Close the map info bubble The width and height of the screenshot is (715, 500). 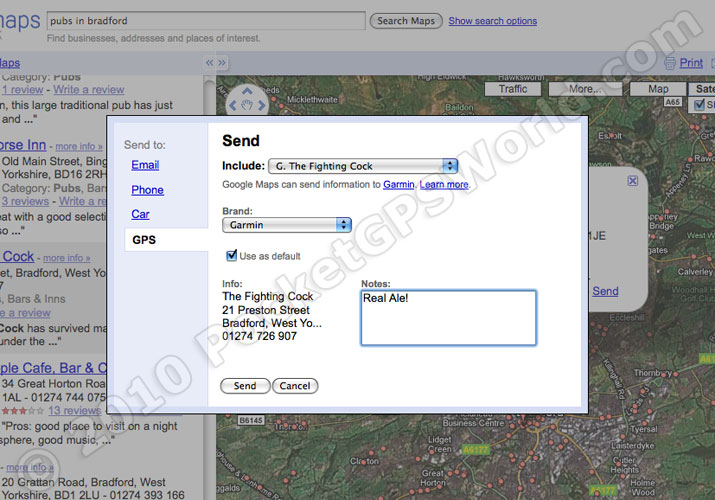click(x=632, y=181)
